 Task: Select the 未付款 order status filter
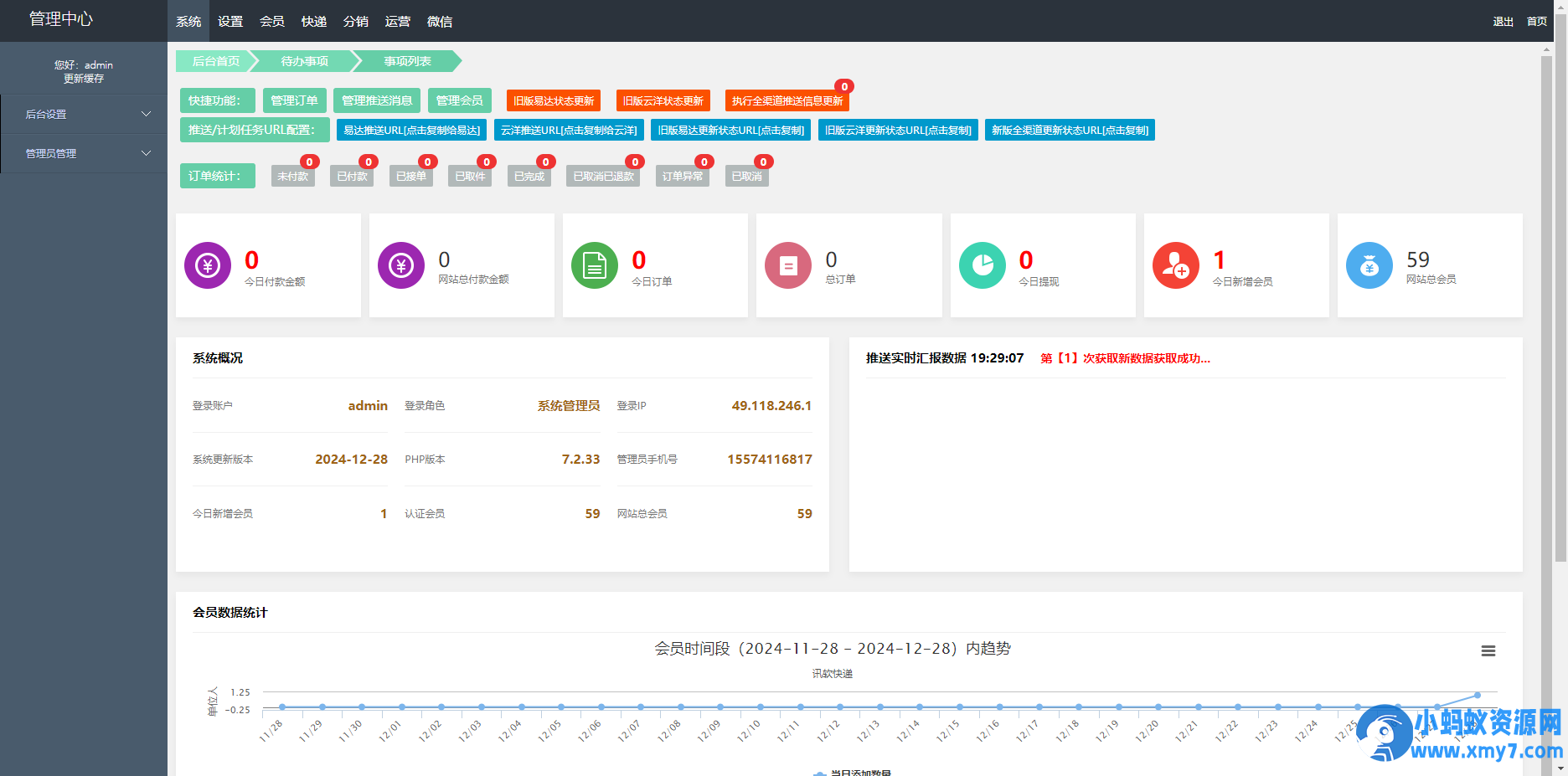pos(292,176)
